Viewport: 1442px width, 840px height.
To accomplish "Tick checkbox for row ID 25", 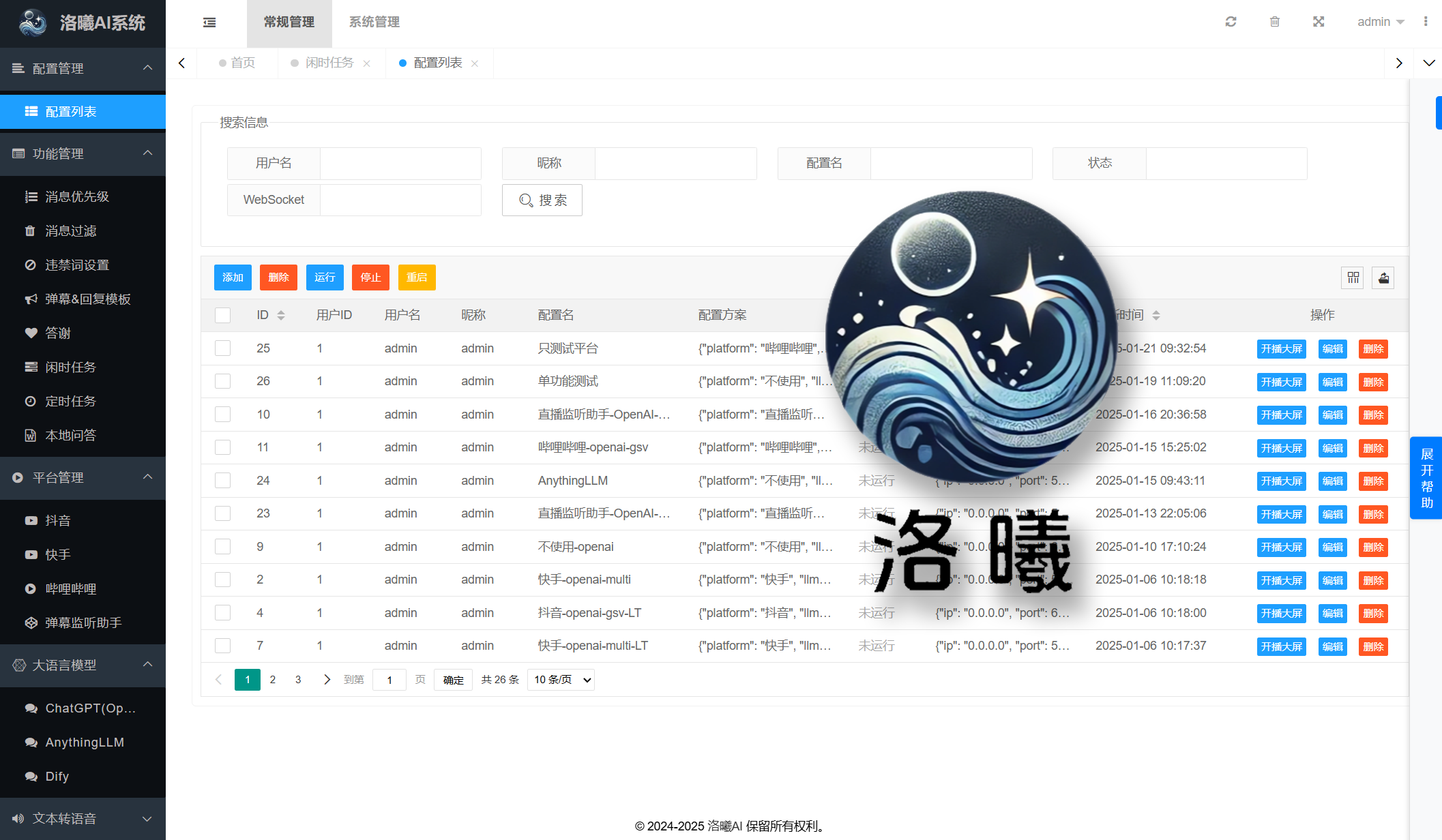I will tap(222, 348).
